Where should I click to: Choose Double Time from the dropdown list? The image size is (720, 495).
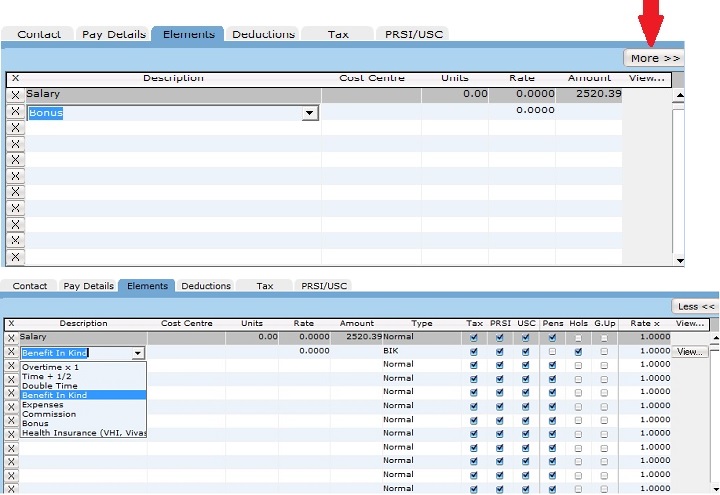click(50, 386)
